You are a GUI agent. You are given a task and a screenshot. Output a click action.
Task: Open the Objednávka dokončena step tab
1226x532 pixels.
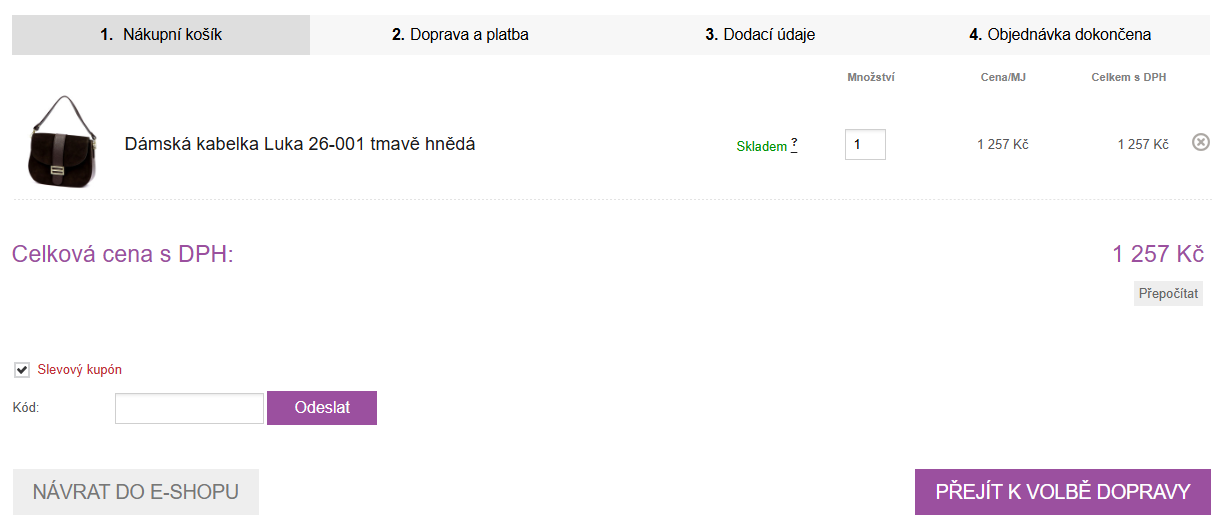(x=1060, y=35)
